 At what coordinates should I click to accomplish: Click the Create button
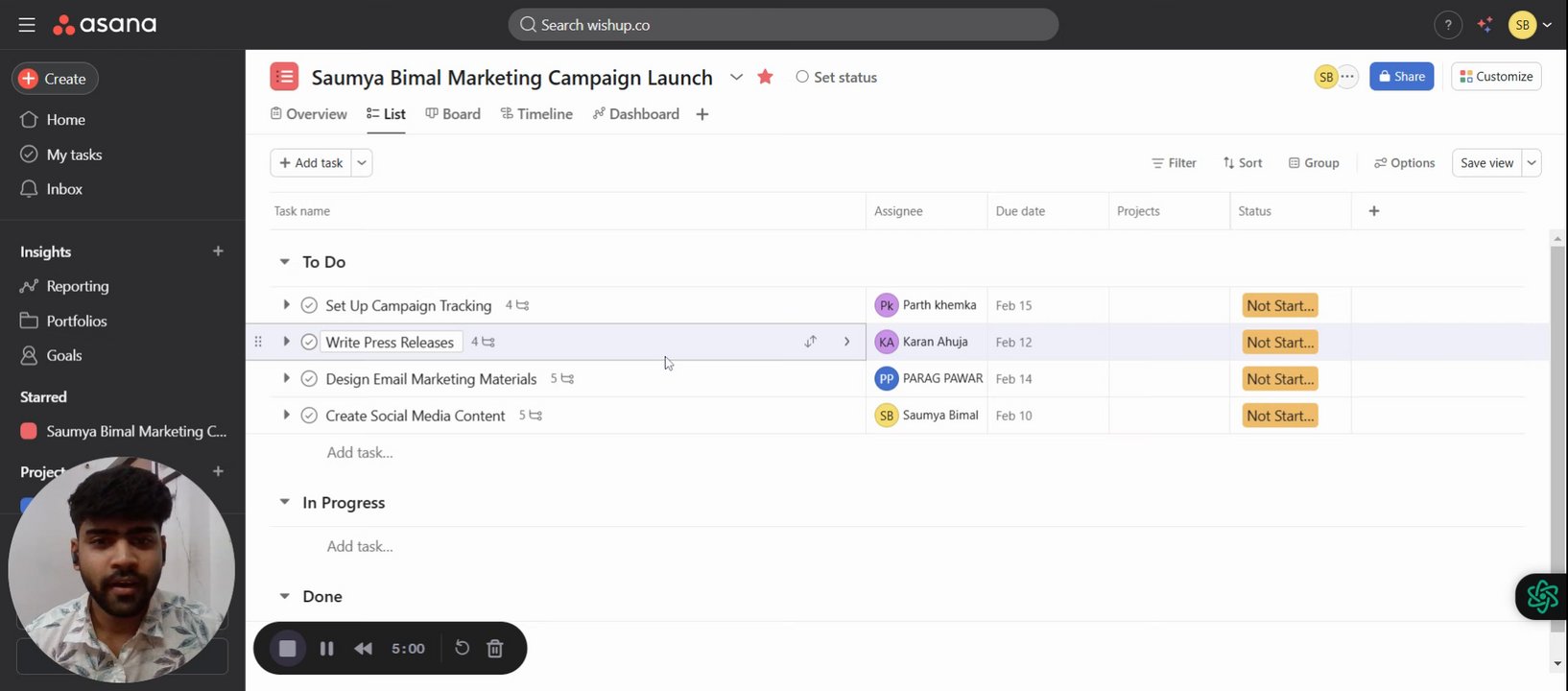[55, 79]
